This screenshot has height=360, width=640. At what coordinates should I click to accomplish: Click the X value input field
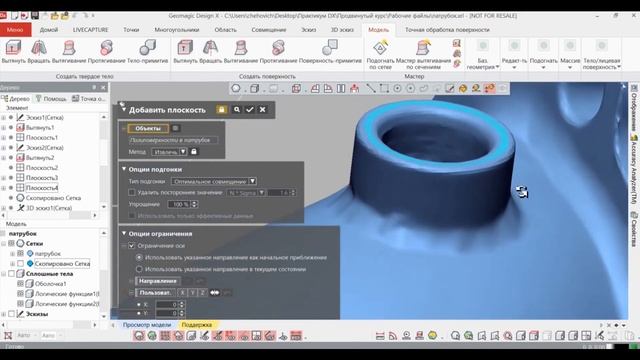coord(167,304)
